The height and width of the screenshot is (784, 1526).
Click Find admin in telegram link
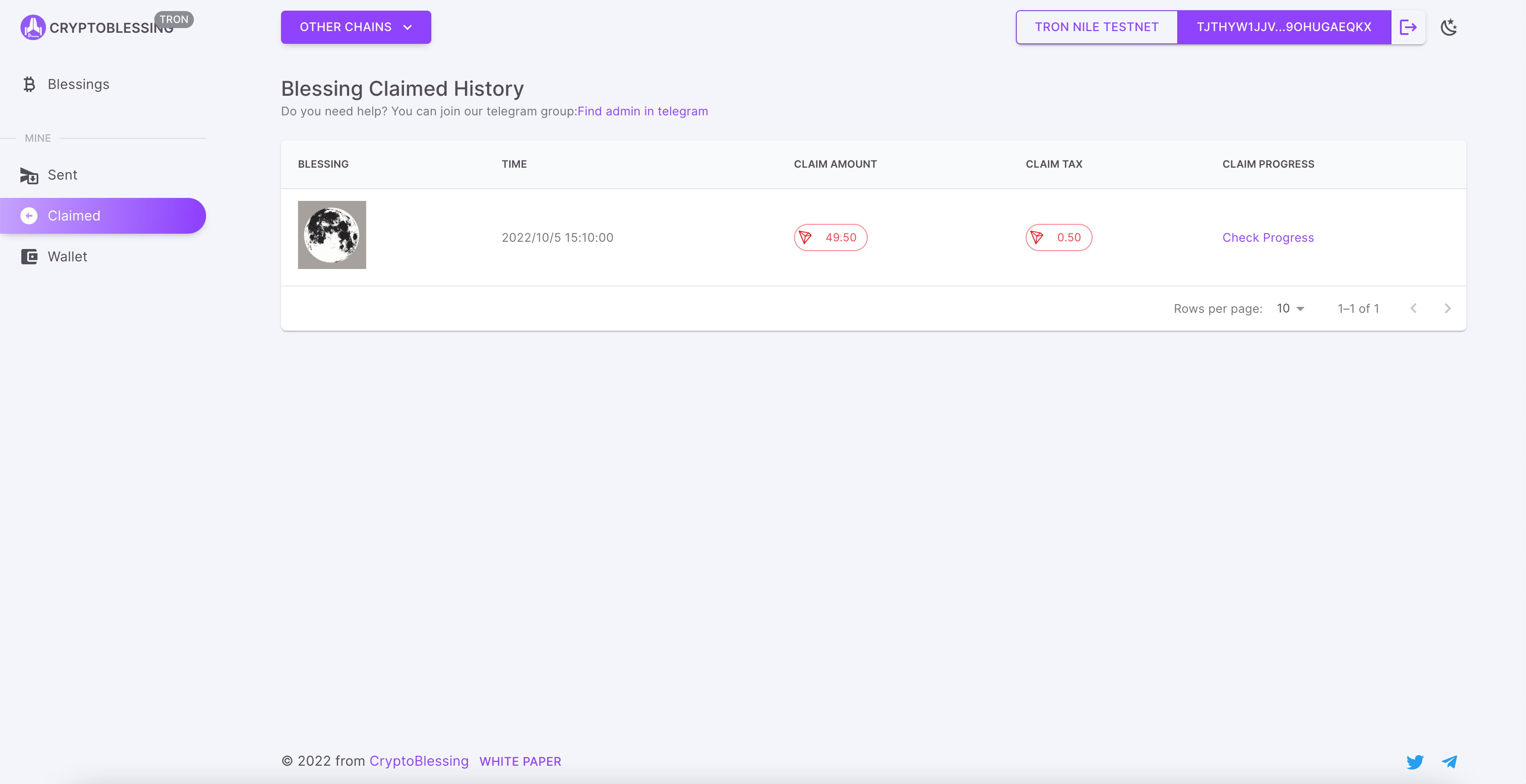click(x=642, y=112)
